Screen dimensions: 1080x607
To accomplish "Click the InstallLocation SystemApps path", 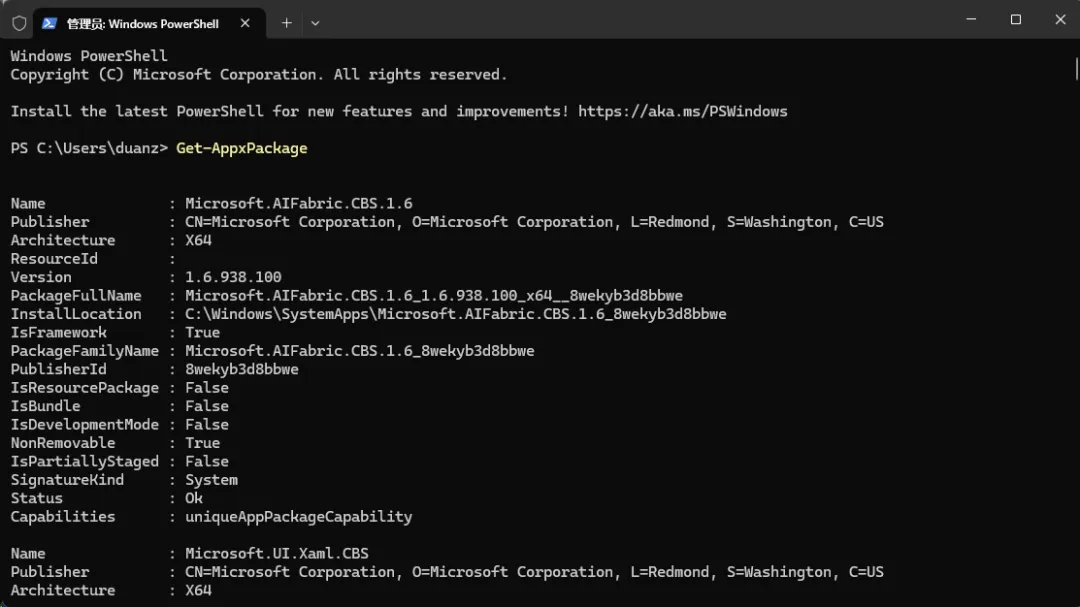I will 456,314.
